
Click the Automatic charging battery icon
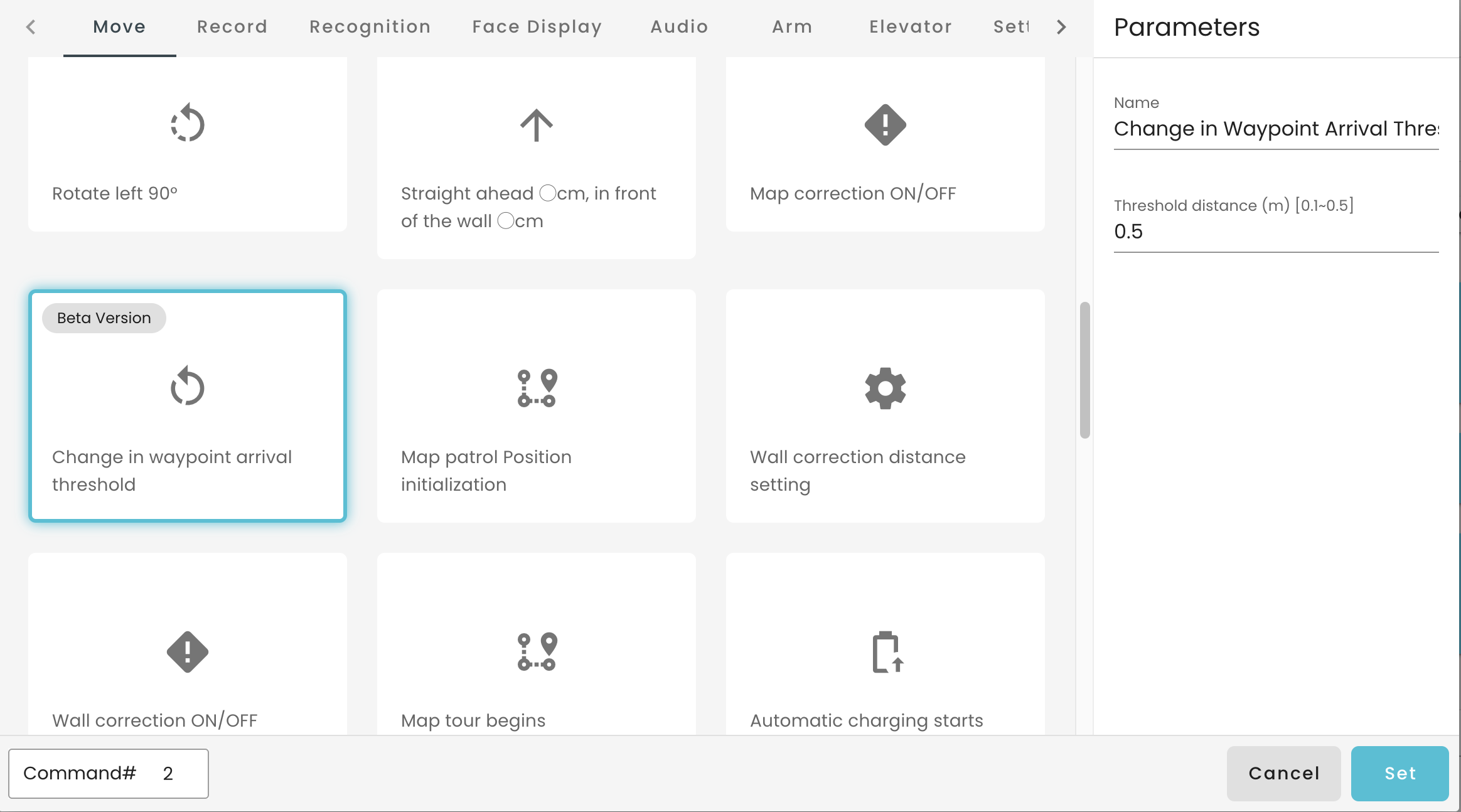pyautogui.click(x=887, y=652)
